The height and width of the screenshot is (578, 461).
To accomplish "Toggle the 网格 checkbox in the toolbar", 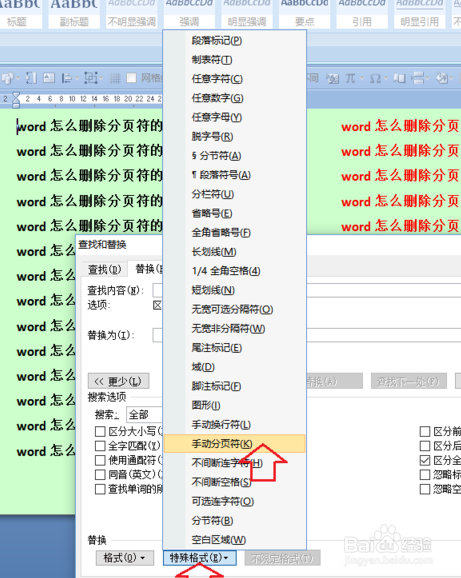I will click(131, 78).
